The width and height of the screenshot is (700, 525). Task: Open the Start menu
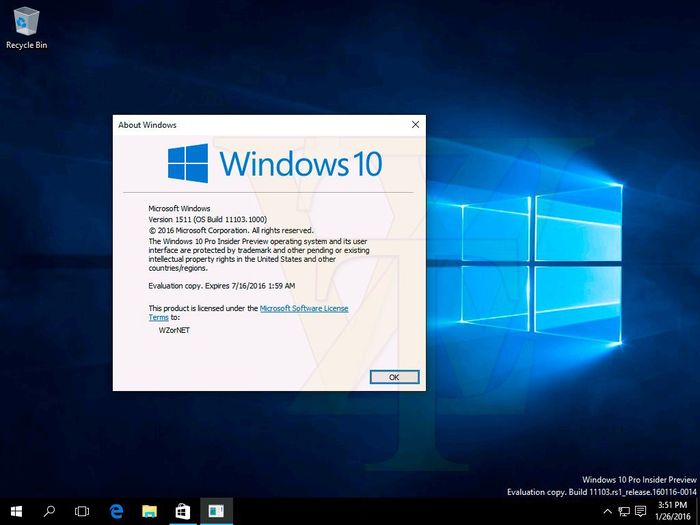pos(16,511)
